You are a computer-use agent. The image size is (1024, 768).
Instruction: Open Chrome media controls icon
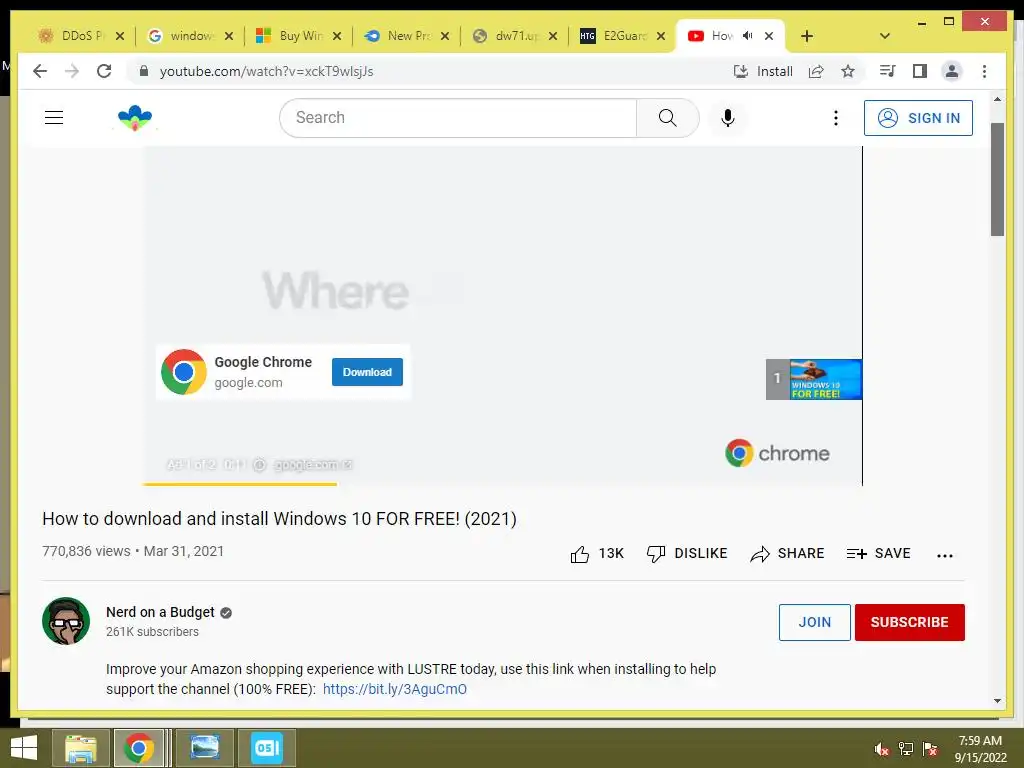click(887, 71)
